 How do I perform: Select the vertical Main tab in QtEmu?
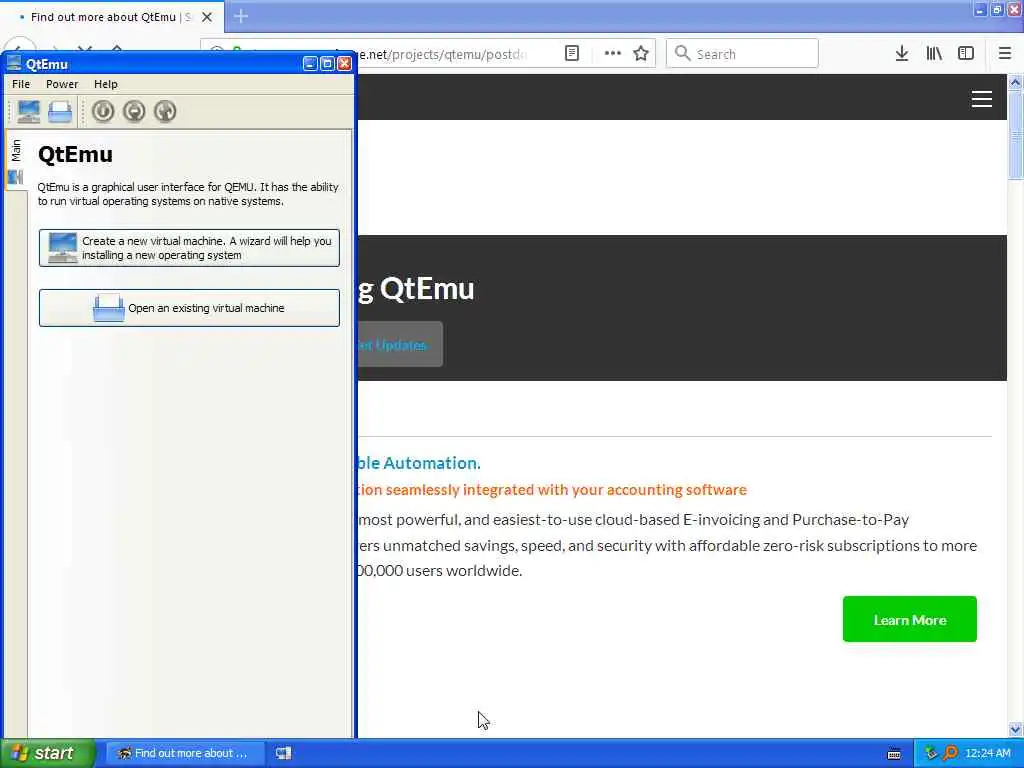(x=16, y=160)
